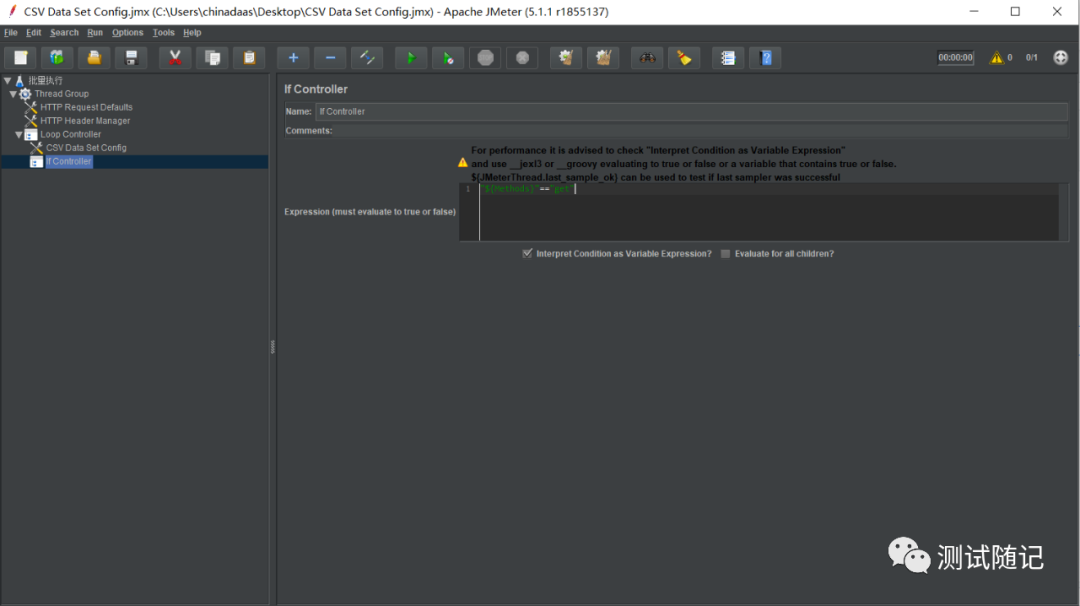Click the split pane divider handle
Screen dimensions: 1080x606
point(273,346)
